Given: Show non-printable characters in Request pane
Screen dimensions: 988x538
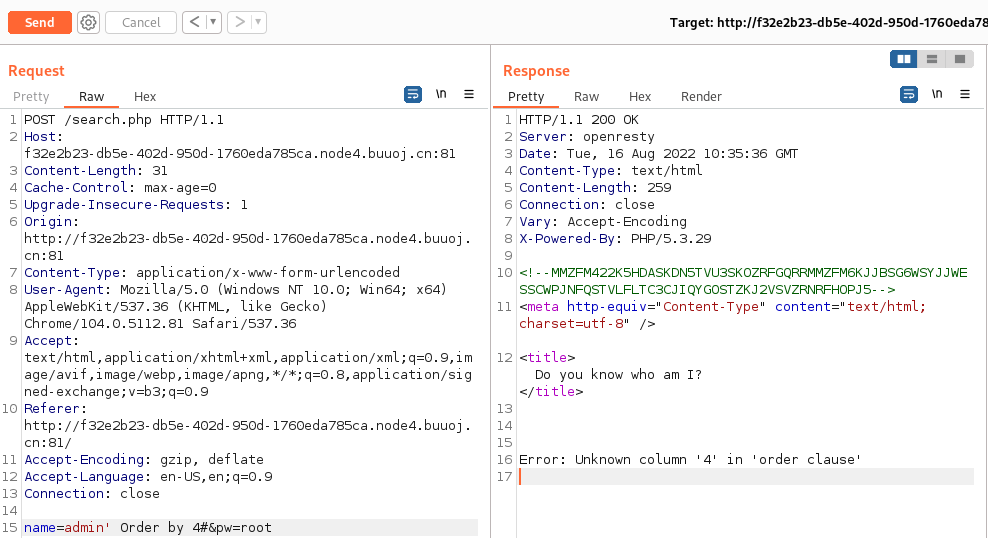Looking at the screenshot, I should coord(441,94).
